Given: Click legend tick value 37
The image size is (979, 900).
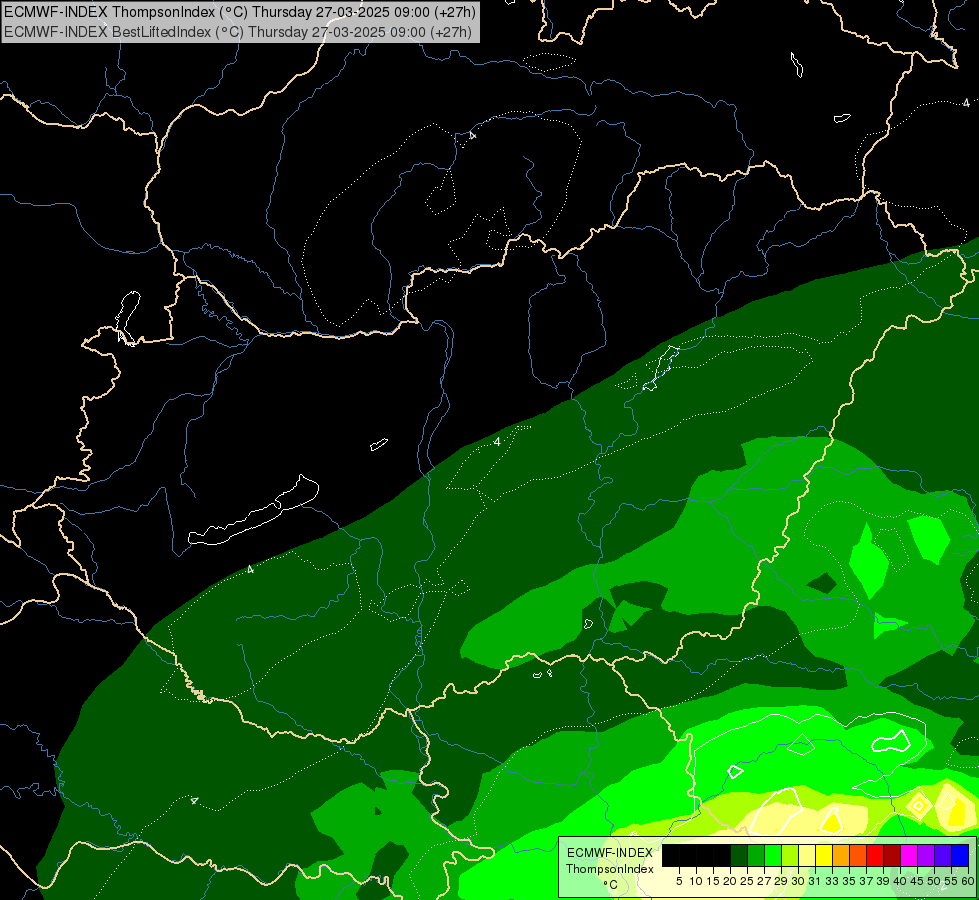Looking at the screenshot, I should (x=866, y=881).
